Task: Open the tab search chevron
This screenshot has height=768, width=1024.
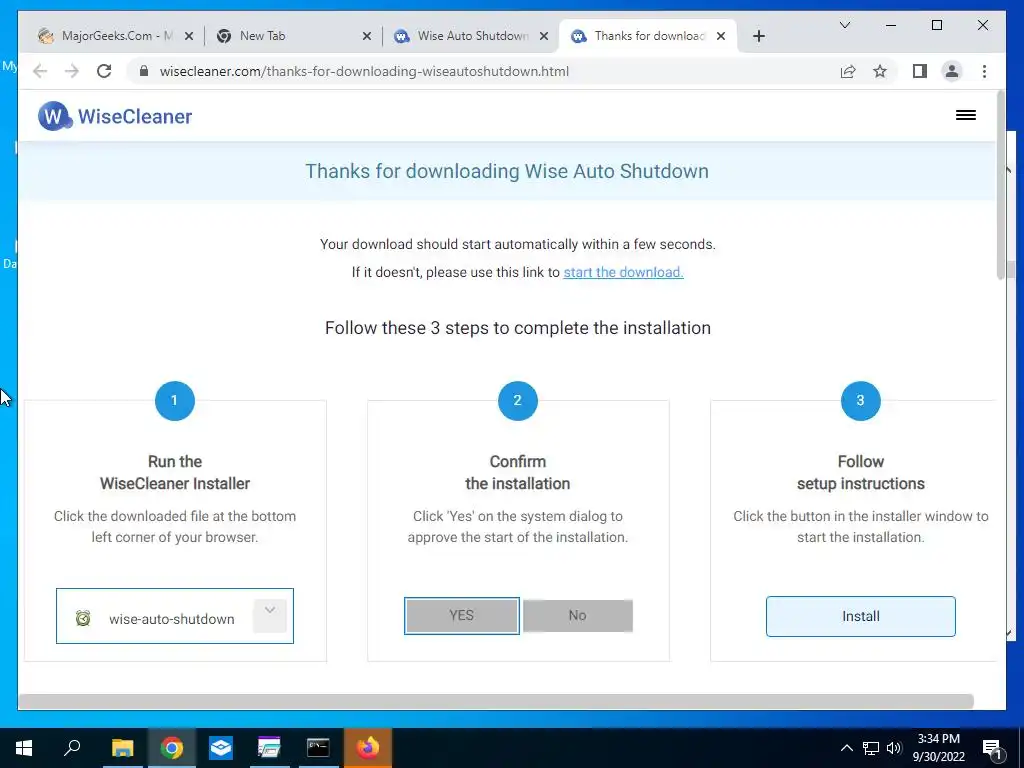Action: point(844,25)
